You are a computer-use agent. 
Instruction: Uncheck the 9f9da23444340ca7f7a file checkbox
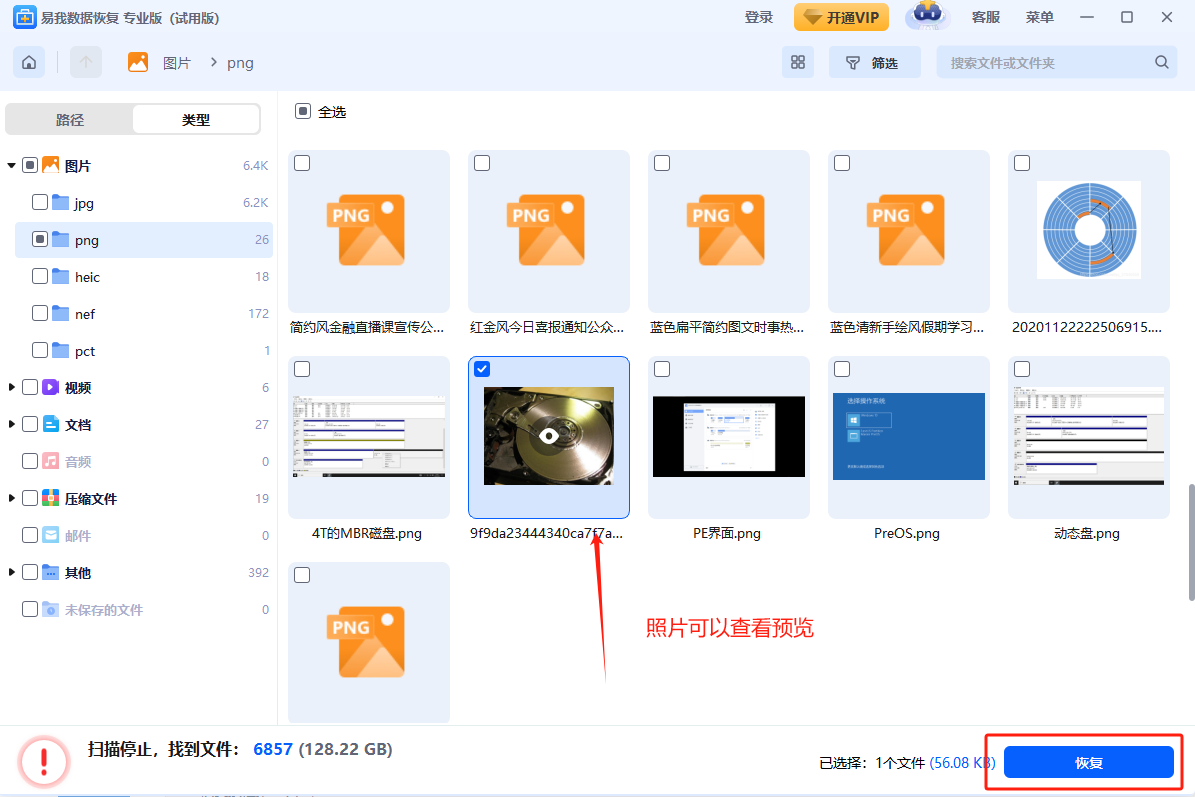(482, 369)
